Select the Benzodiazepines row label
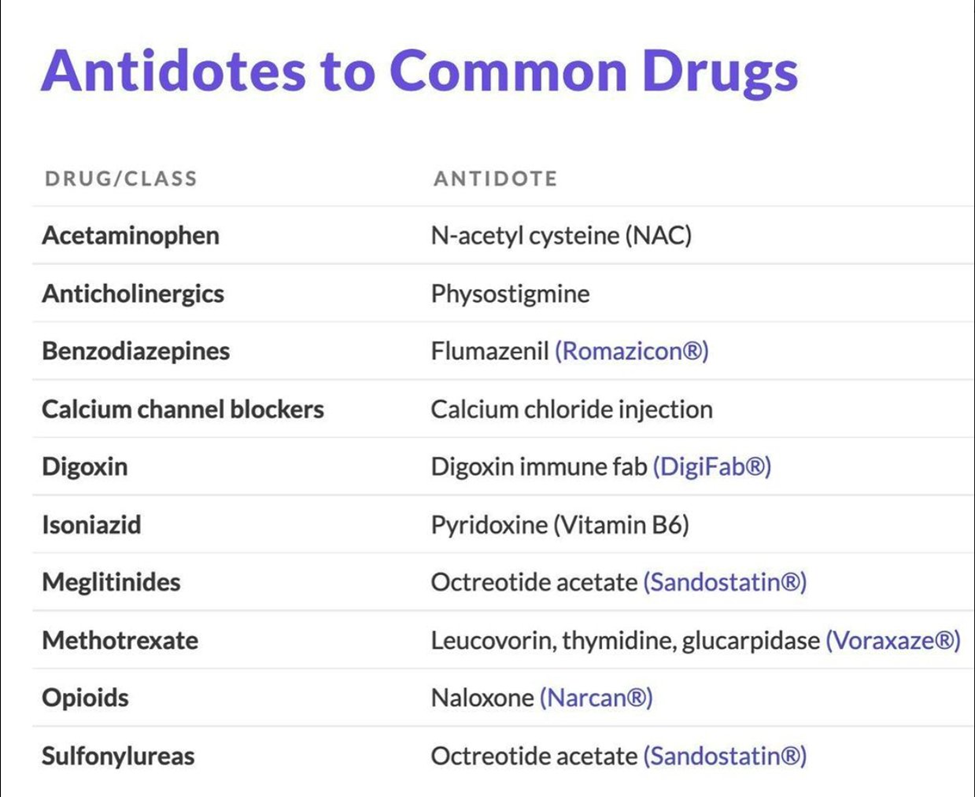 (136, 351)
